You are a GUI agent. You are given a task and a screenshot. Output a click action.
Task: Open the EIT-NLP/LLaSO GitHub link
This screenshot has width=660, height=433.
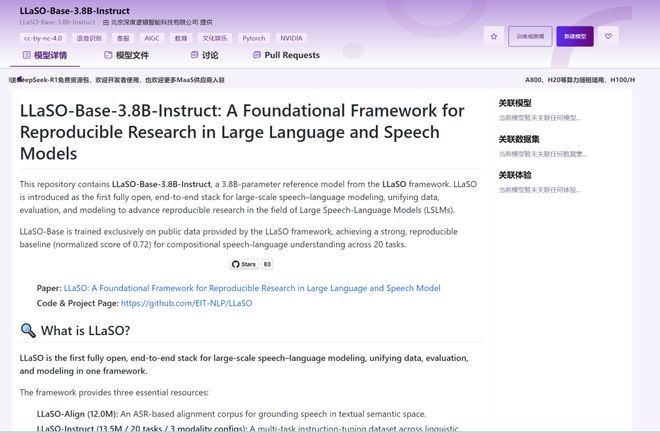[186, 302]
